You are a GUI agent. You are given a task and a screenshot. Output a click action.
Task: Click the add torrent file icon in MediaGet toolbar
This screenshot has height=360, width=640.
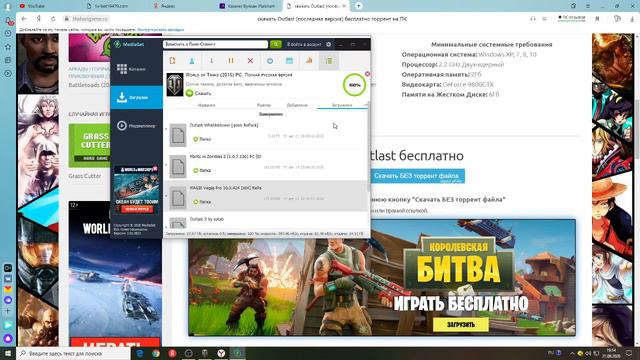pyautogui.click(x=172, y=61)
